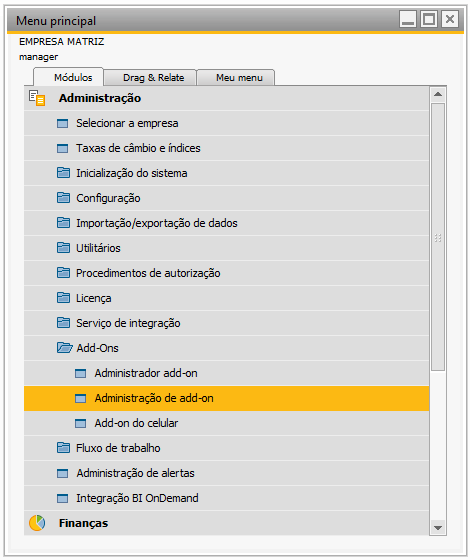
Task: Open Selecionar a empresa entry
Action: [x=127, y=123]
